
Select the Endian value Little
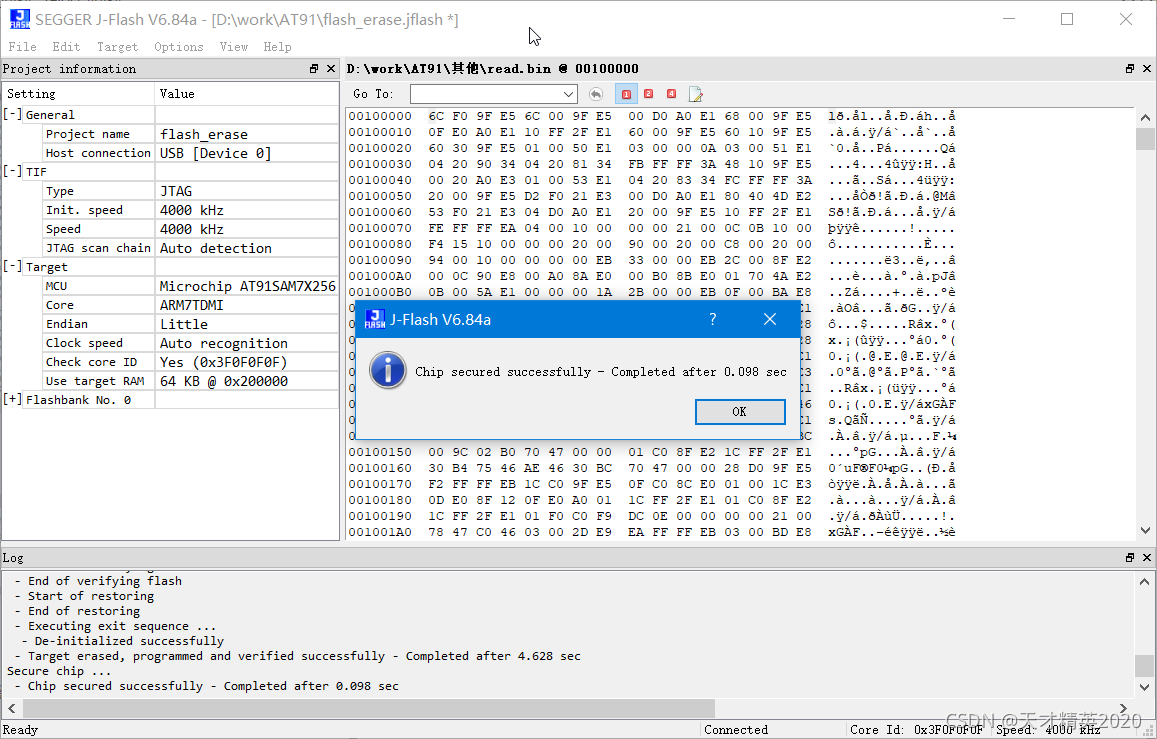247,324
